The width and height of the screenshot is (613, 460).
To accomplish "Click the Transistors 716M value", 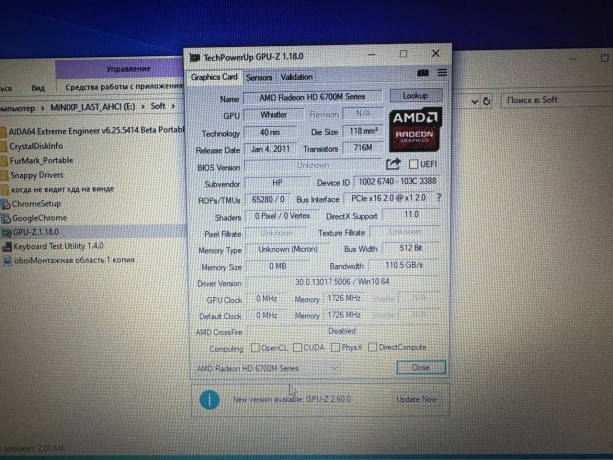I will point(363,148).
